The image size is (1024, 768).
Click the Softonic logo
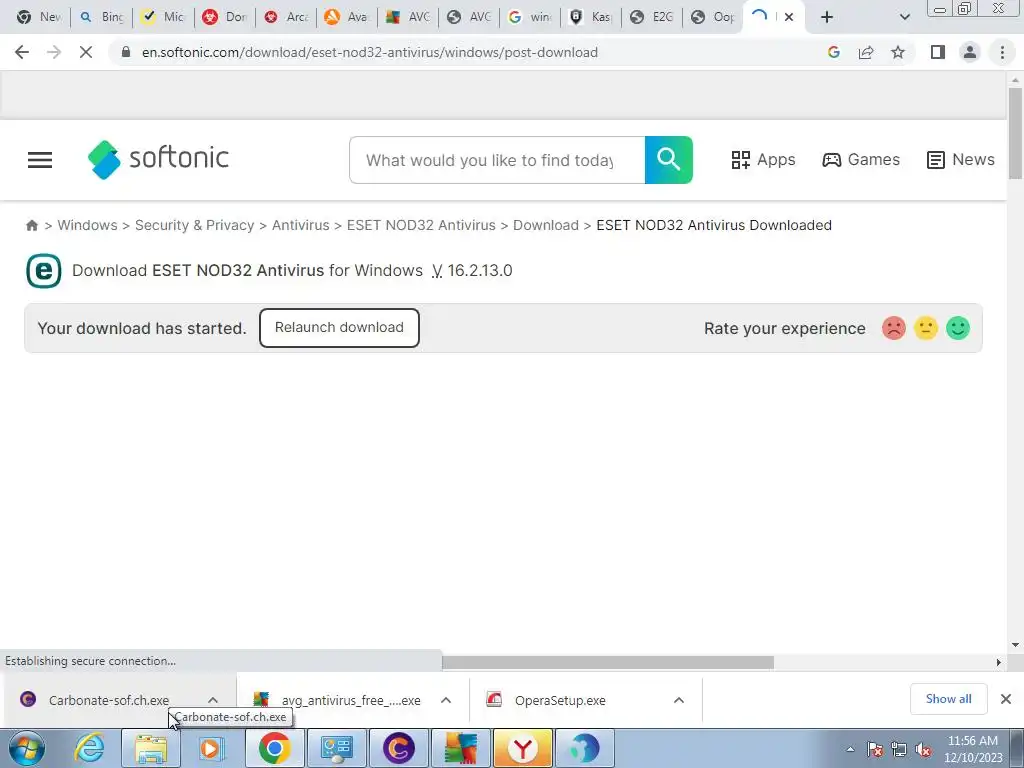(x=158, y=159)
